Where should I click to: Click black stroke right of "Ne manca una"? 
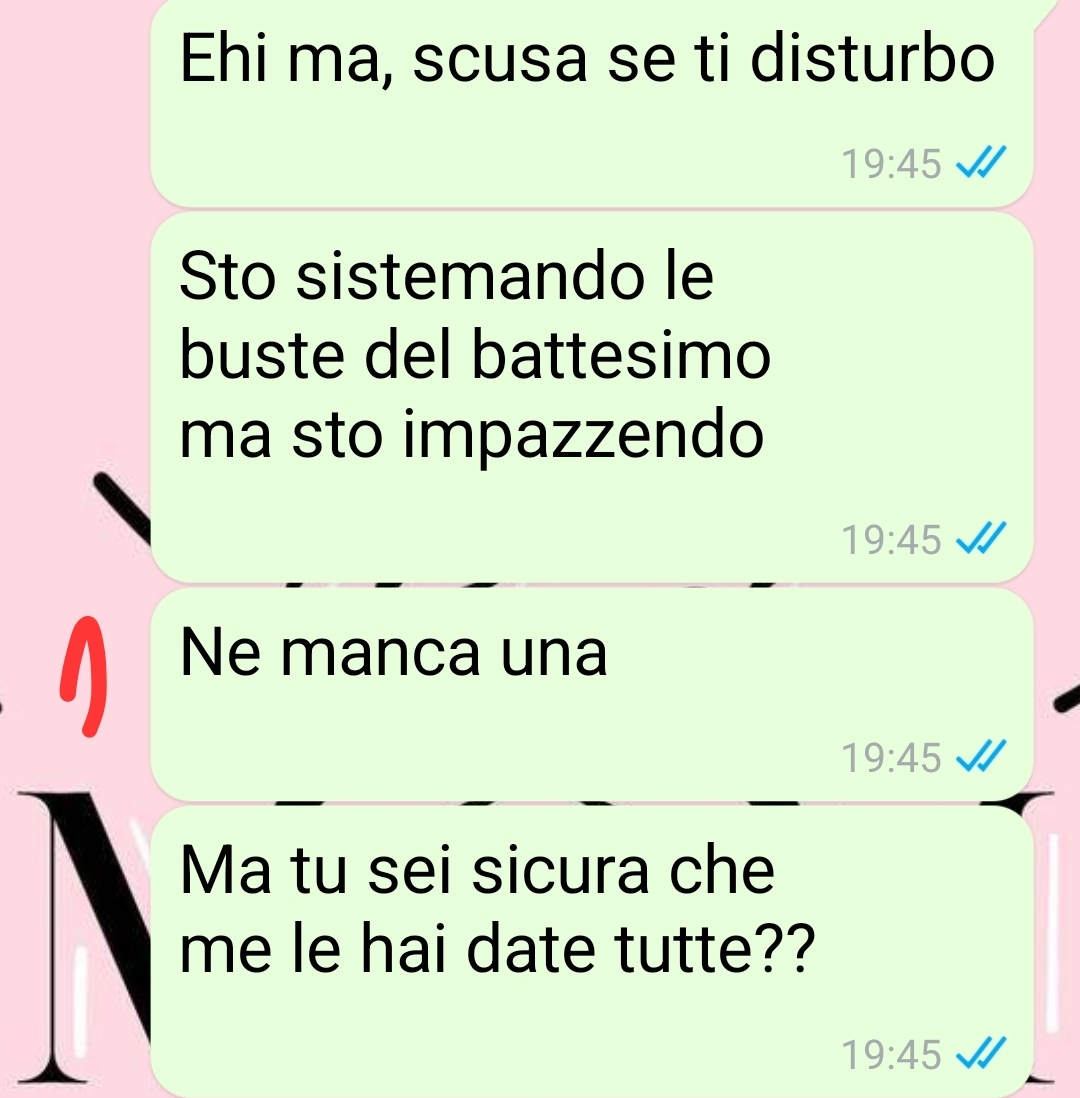point(1067,700)
